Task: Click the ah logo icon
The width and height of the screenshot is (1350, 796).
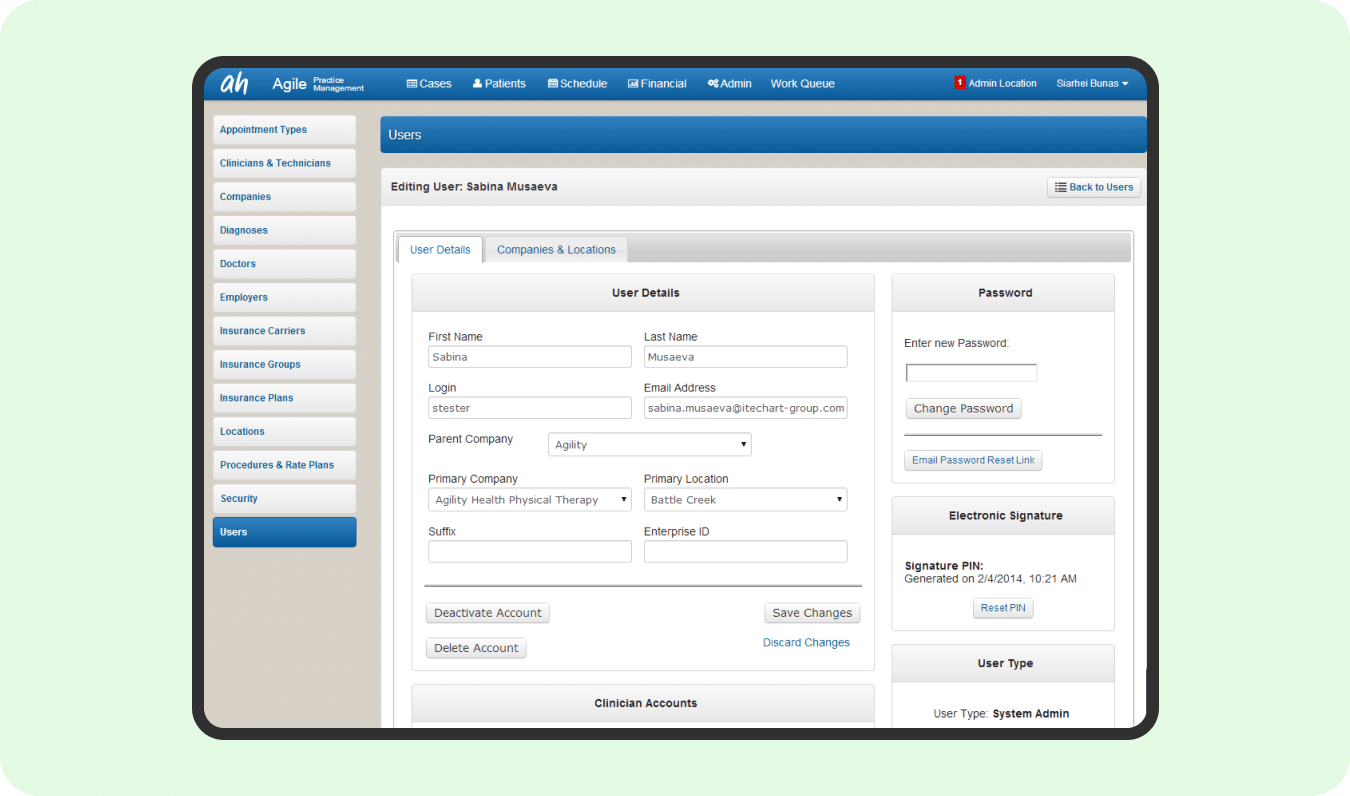Action: pyautogui.click(x=234, y=83)
